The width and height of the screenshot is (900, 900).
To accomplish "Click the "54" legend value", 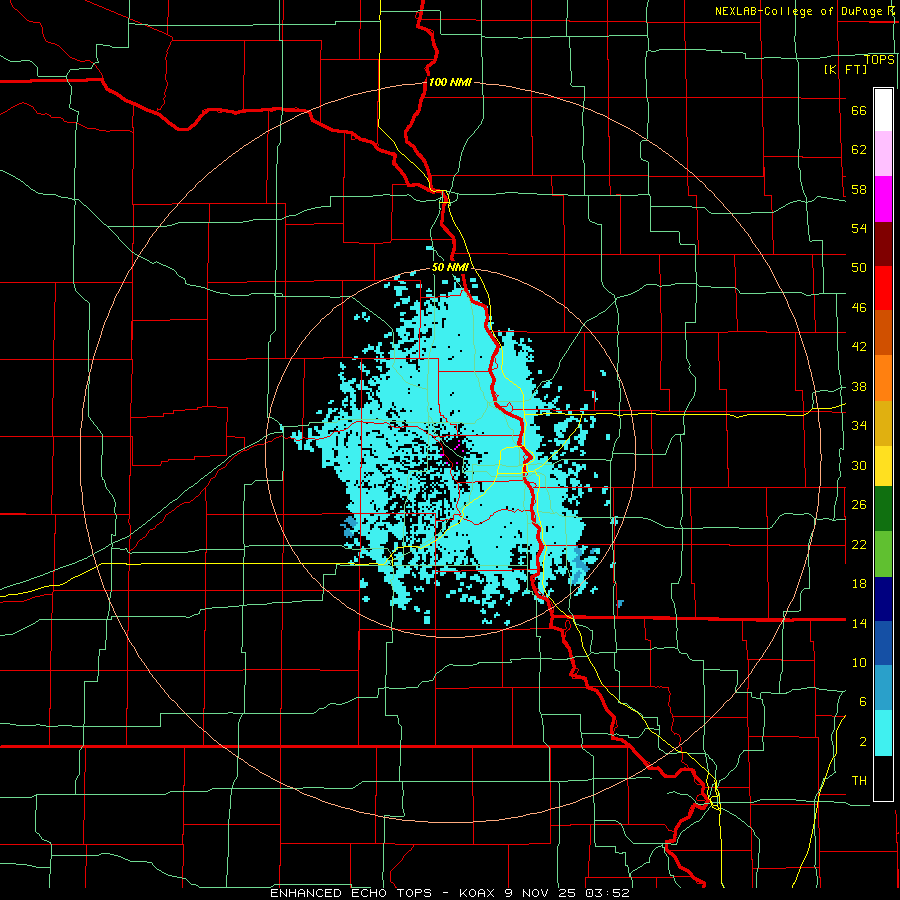I will click(859, 228).
